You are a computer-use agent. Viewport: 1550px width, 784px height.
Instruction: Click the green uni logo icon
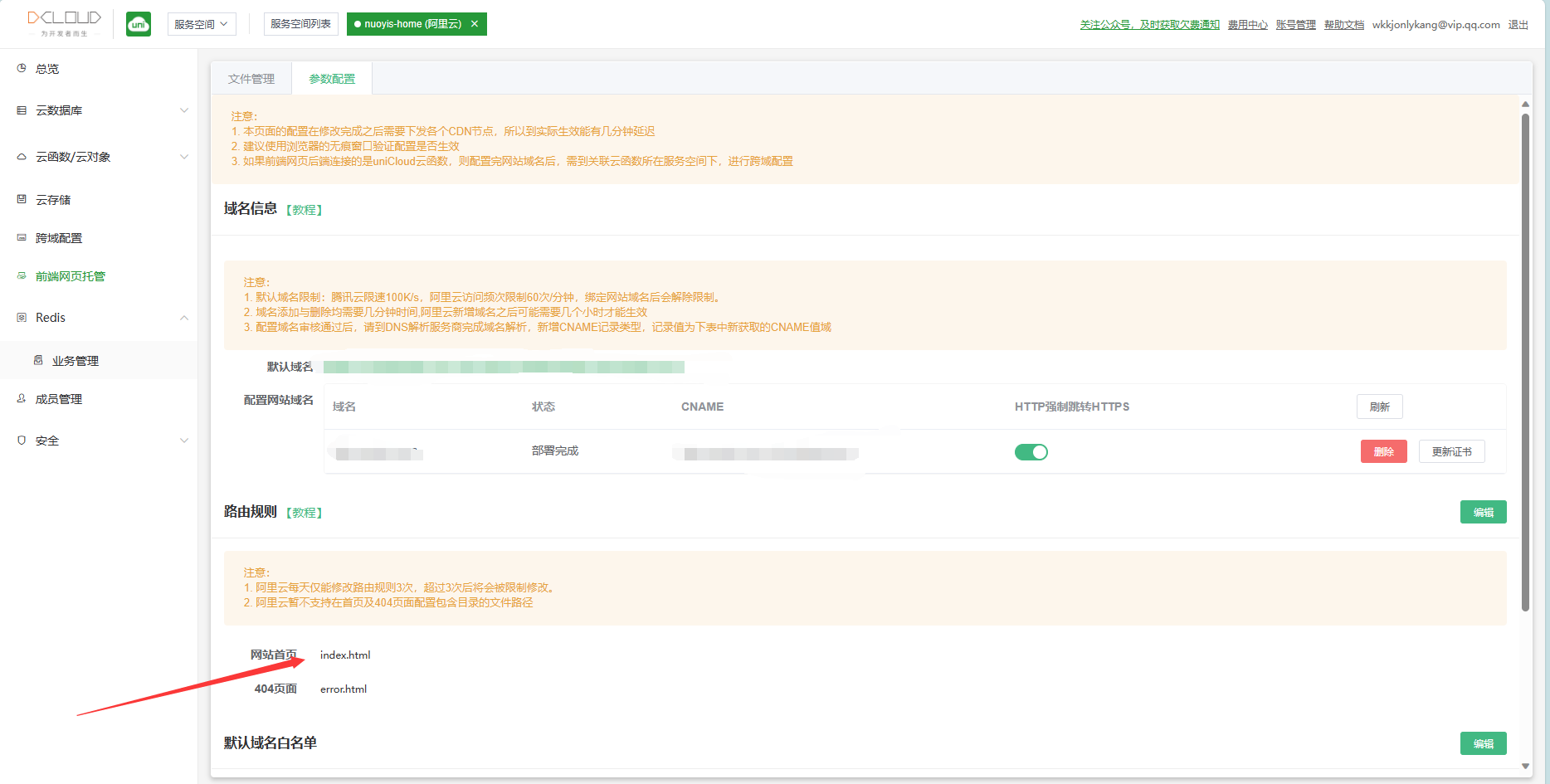pos(139,24)
